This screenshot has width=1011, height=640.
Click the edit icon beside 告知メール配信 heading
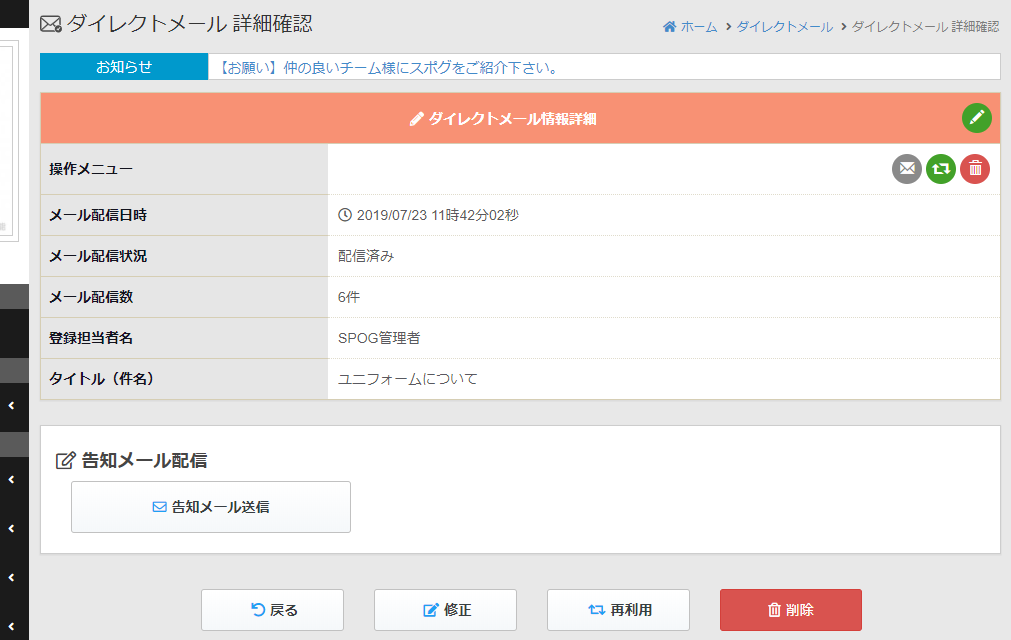66,461
